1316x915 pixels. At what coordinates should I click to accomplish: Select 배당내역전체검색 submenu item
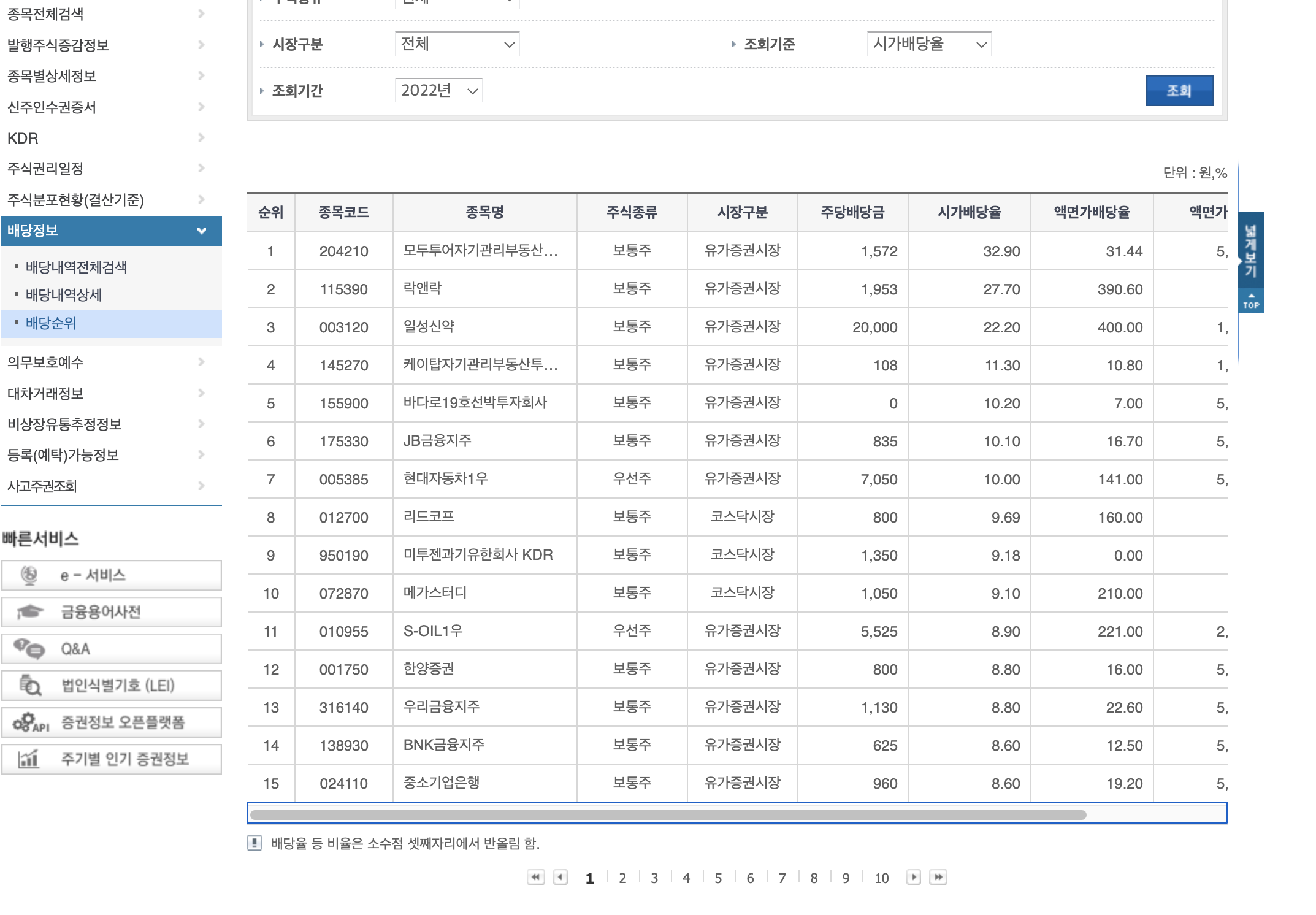click(77, 267)
